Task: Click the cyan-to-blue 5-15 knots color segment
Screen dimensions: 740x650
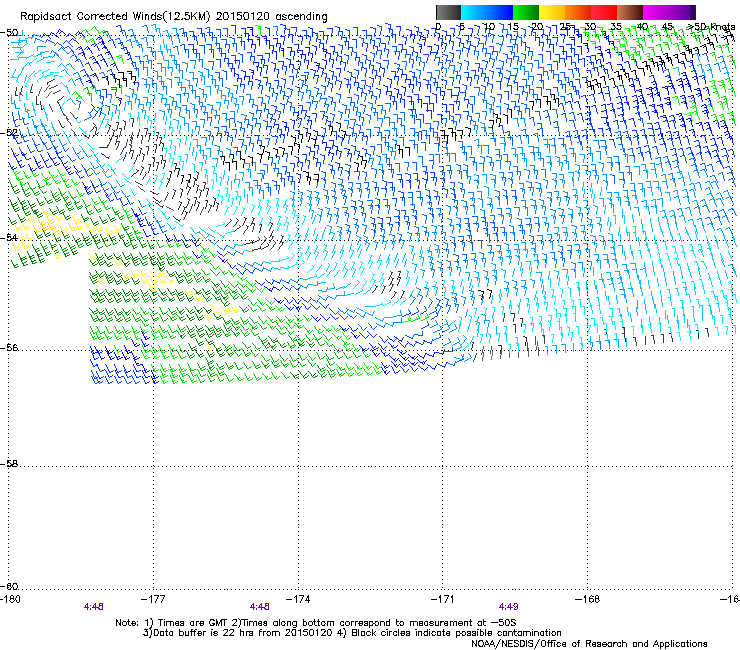Action: (487, 12)
